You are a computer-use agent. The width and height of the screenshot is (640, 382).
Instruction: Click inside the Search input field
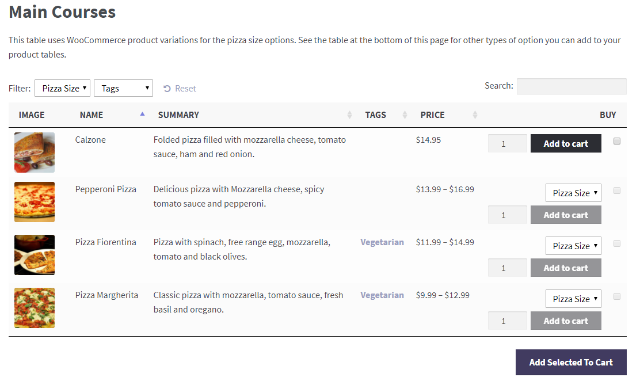click(572, 86)
